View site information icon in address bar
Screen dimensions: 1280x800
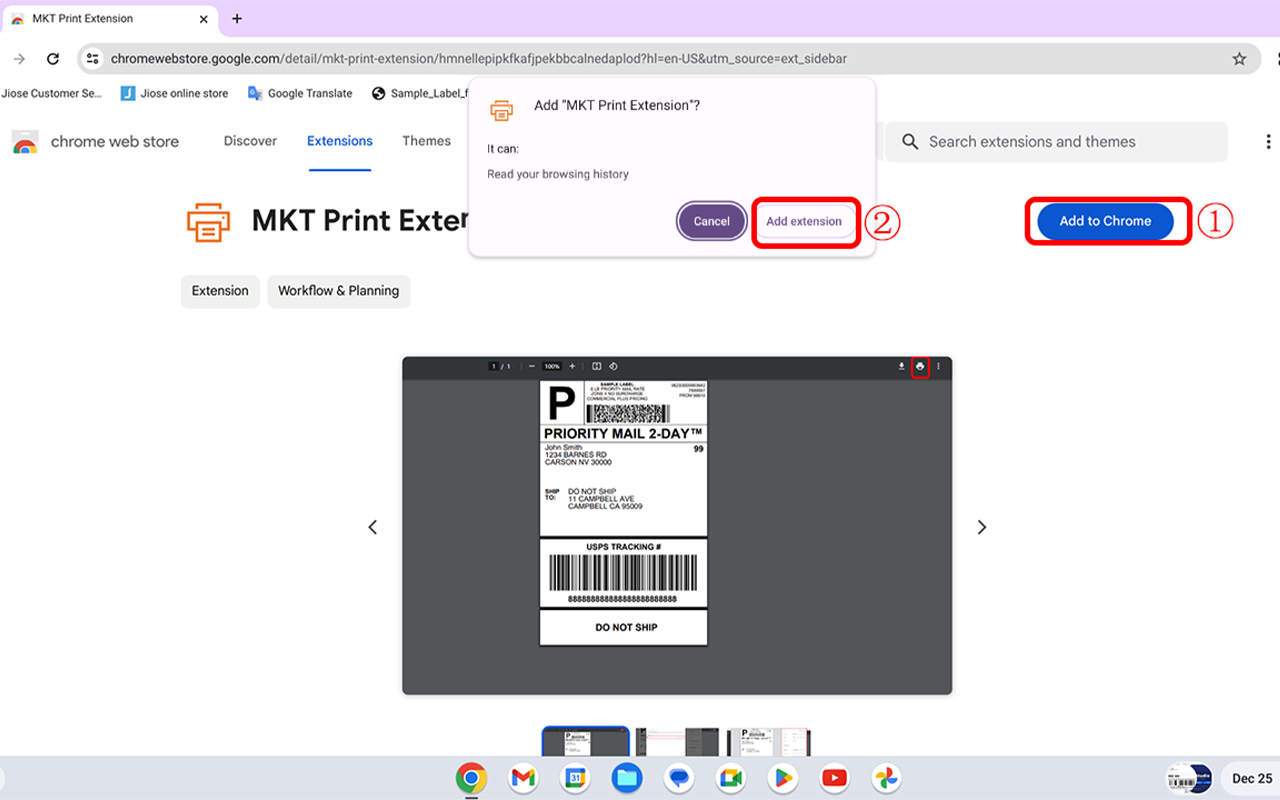93,59
